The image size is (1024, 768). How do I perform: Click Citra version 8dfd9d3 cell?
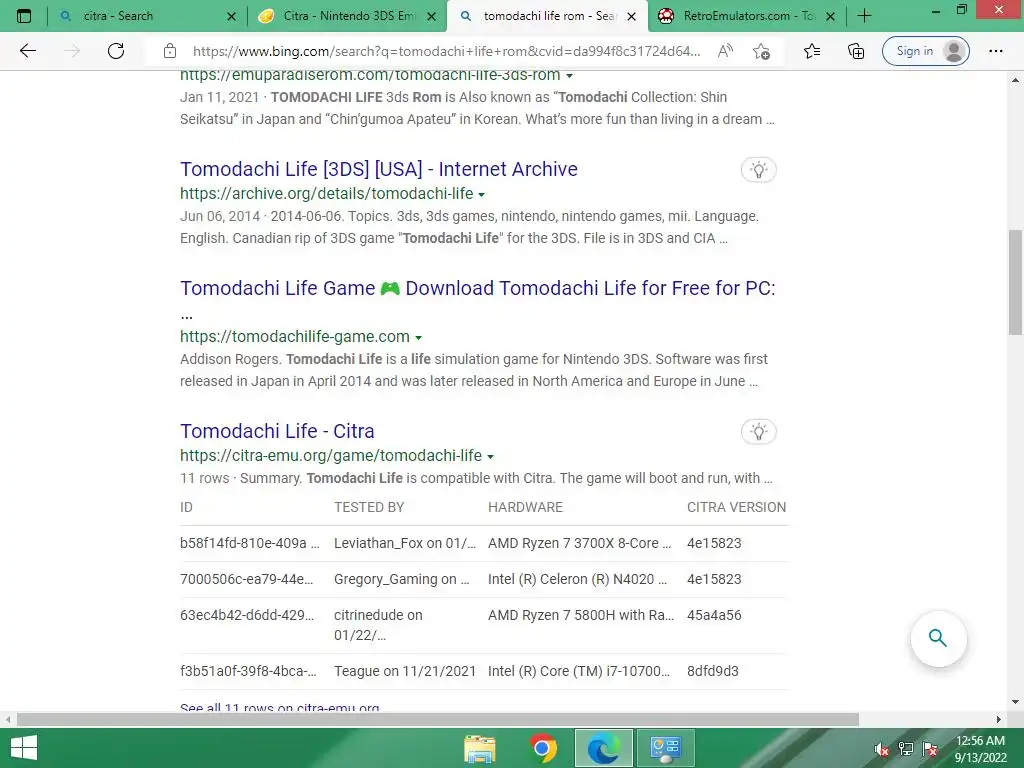click(x=712, y=671)
